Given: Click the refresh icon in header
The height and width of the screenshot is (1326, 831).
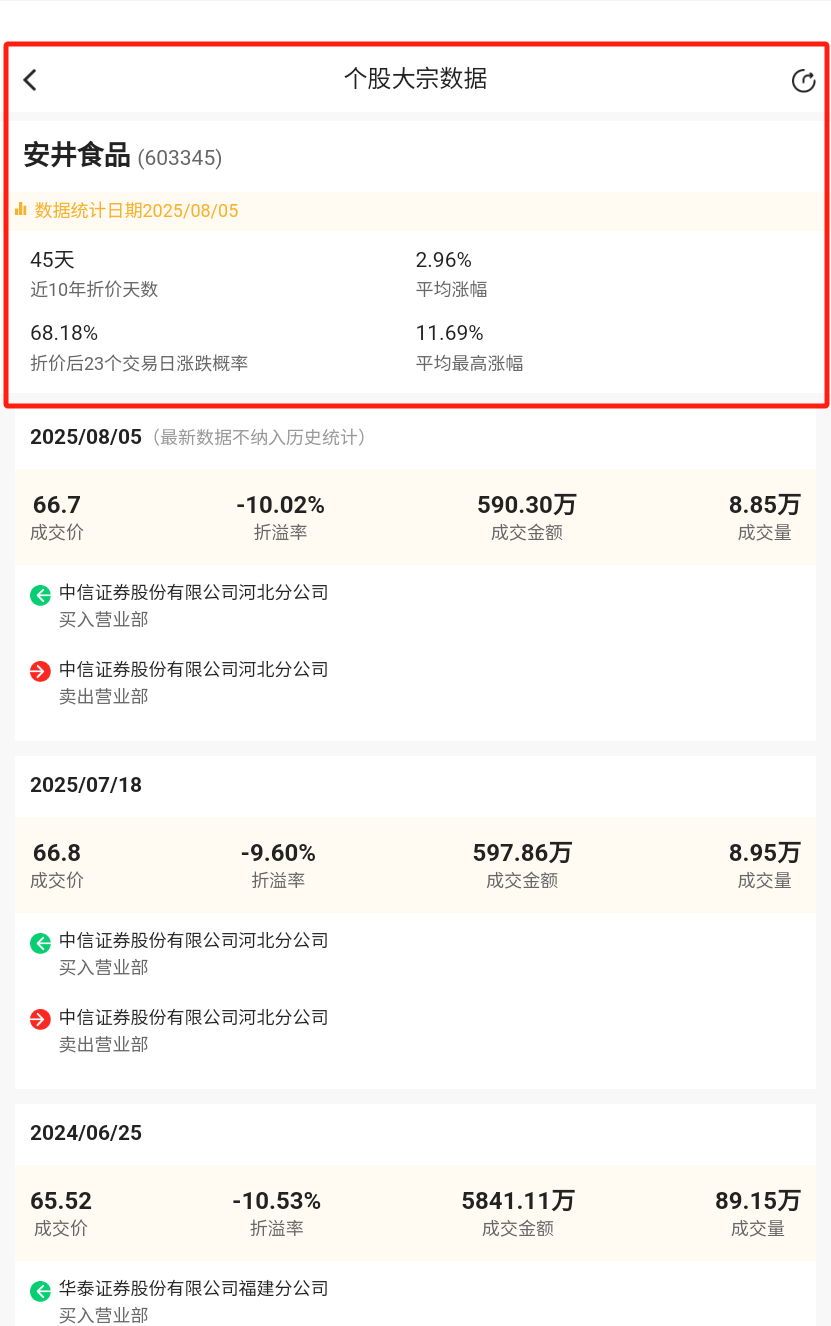Looking at the screenshot, I should click(x=803, y=81).
